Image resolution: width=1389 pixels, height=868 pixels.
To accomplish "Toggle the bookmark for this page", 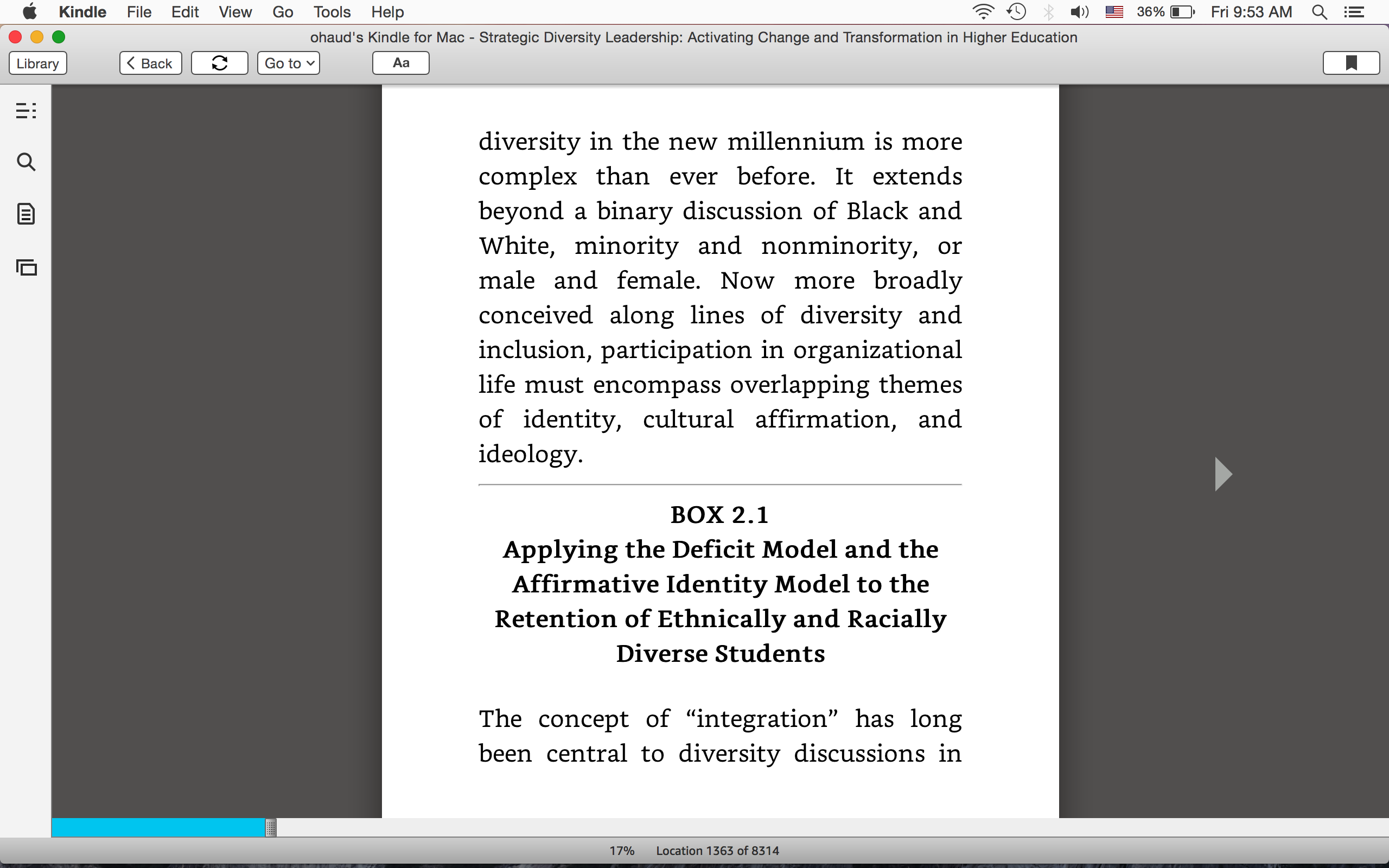I will click(x=1351, y=63).
